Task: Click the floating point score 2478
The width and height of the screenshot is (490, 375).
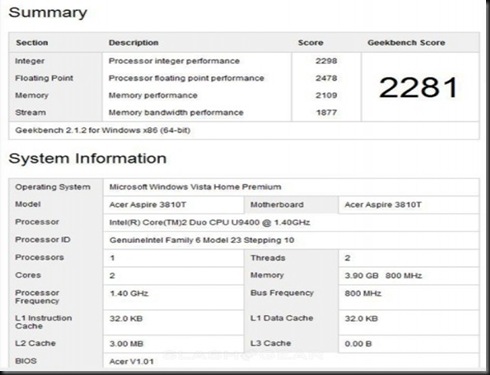Action: click(326, 78)
